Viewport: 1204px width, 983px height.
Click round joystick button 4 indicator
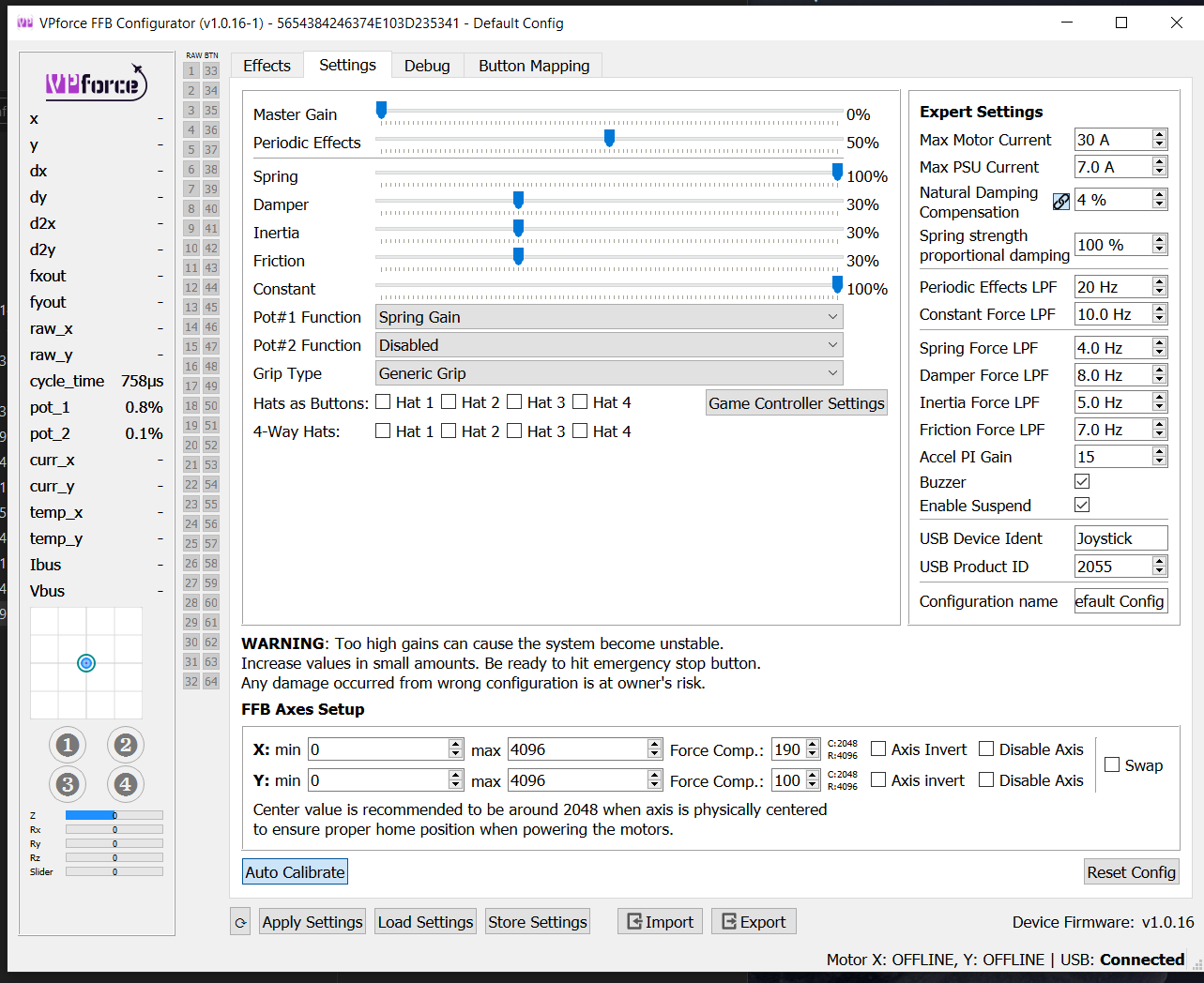pos(126,784)
